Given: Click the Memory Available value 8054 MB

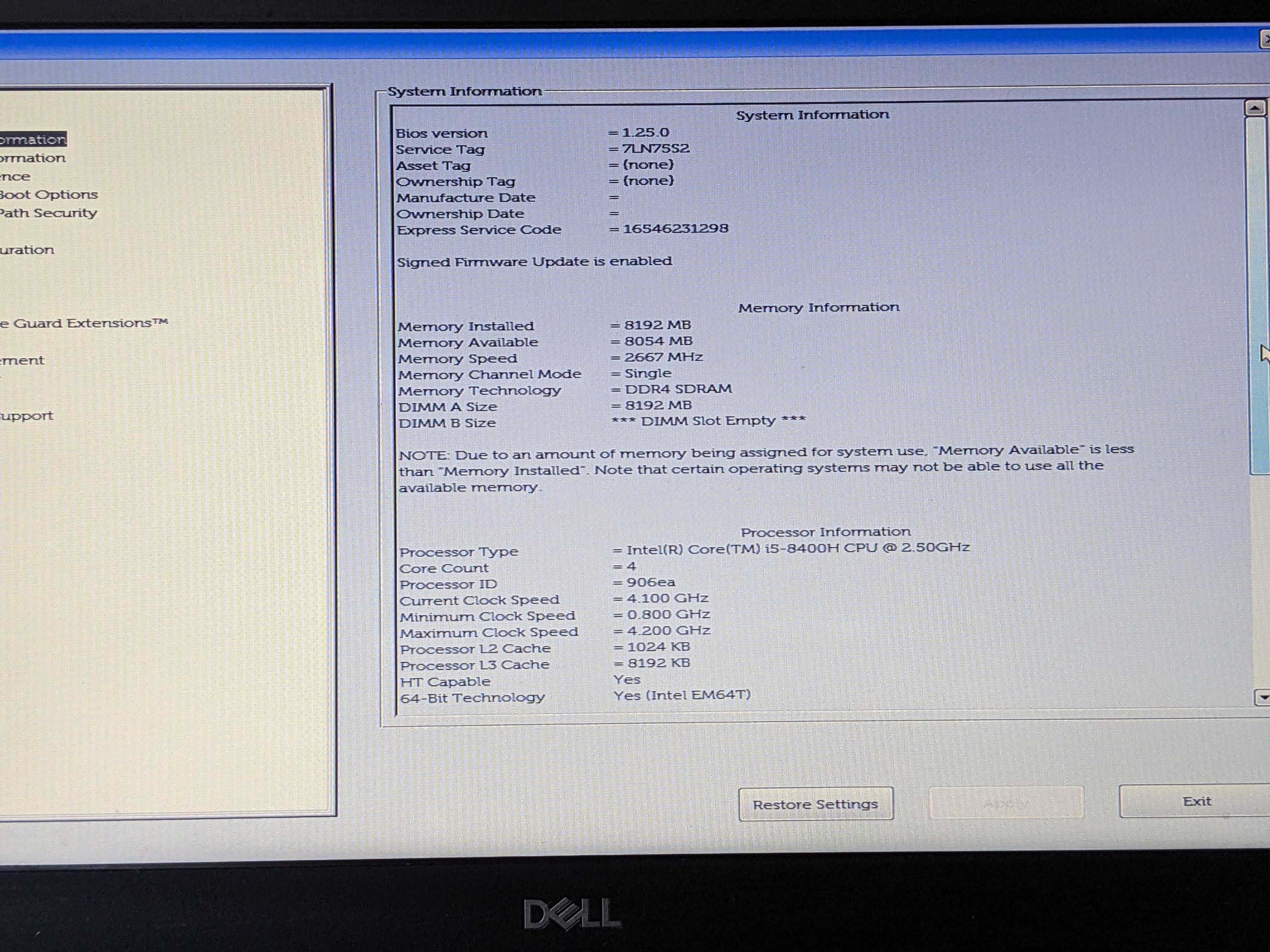Looking at the screenshot, I should (x=658, y=341).
